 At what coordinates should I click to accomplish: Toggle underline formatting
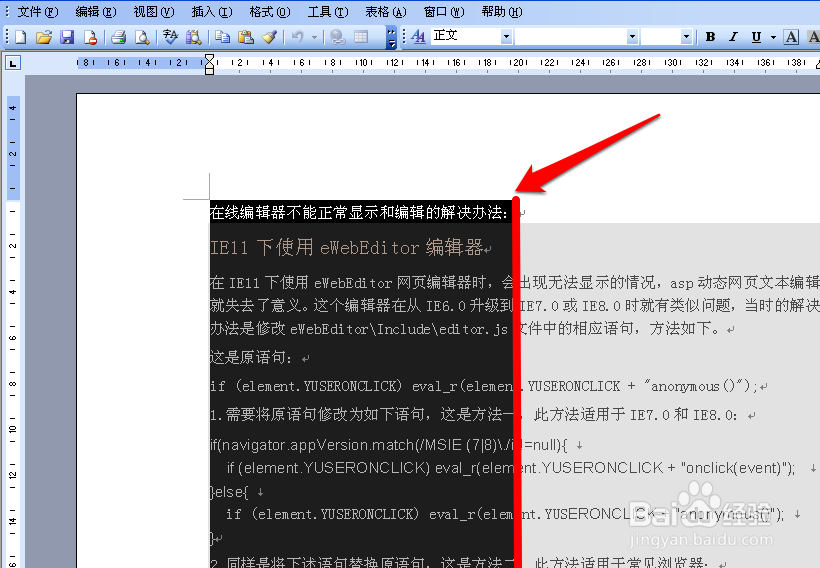point(756,37)
